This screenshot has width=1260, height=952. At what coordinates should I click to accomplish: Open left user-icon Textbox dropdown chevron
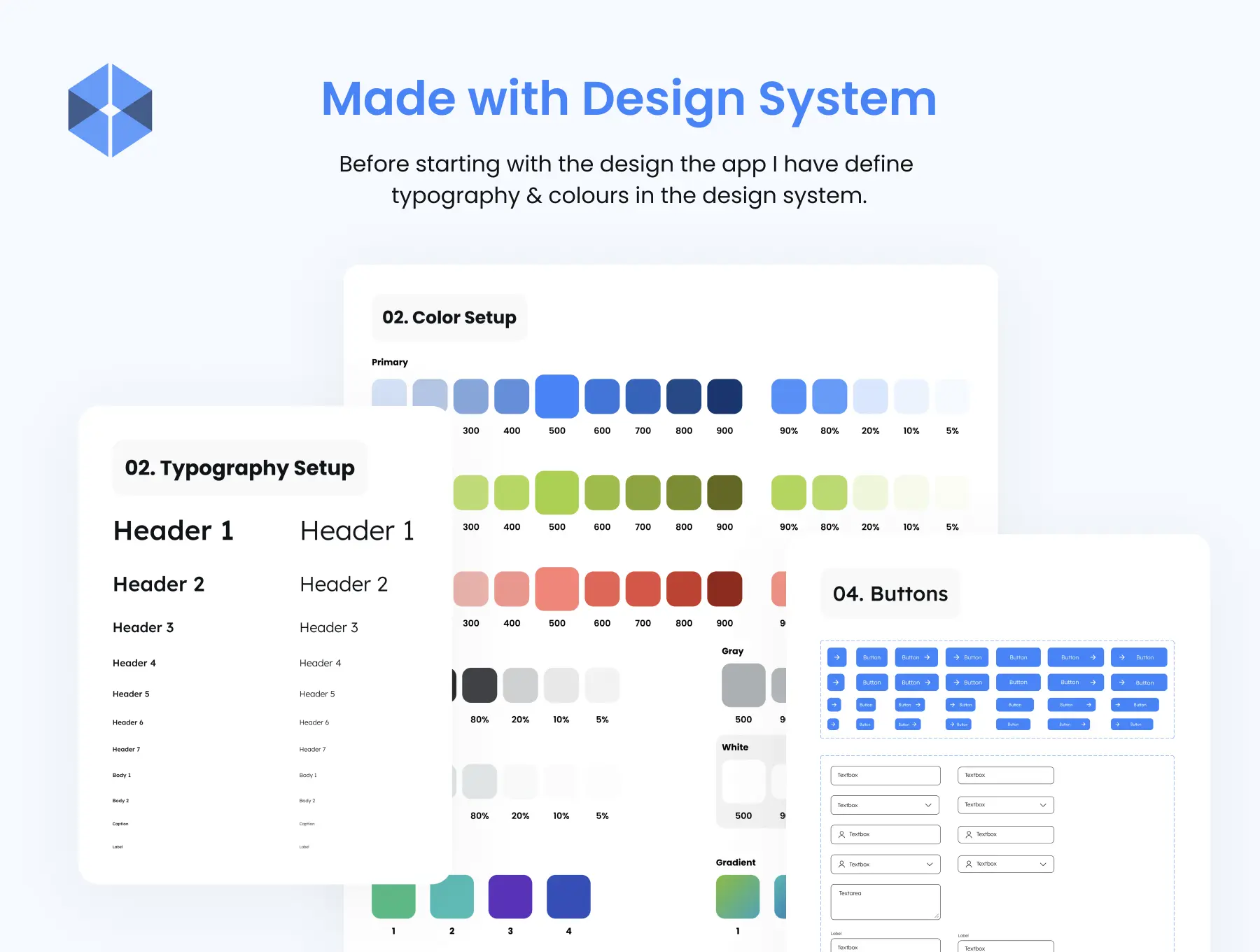(929, 864)
